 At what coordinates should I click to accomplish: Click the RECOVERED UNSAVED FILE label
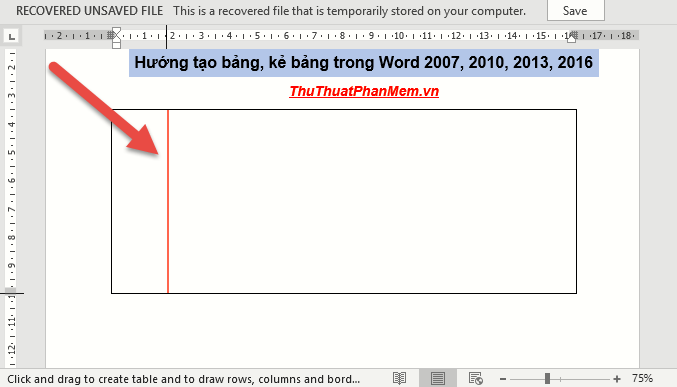89,11
